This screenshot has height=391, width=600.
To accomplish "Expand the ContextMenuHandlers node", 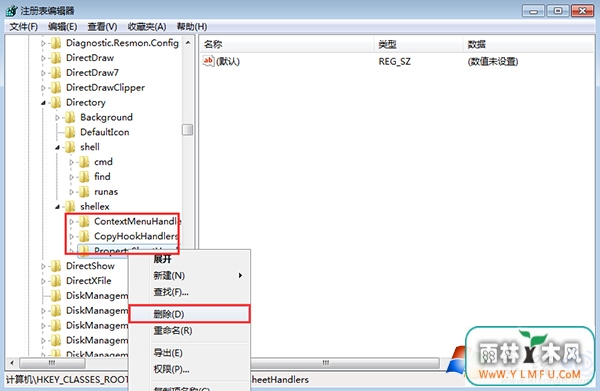I will [x=71, y=222].
